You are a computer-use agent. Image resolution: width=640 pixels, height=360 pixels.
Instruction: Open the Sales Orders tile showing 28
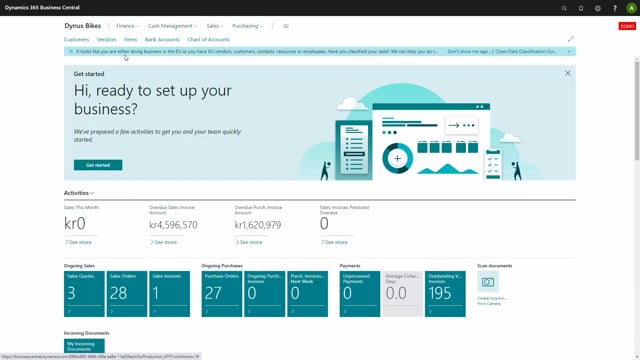pos(127,294)
